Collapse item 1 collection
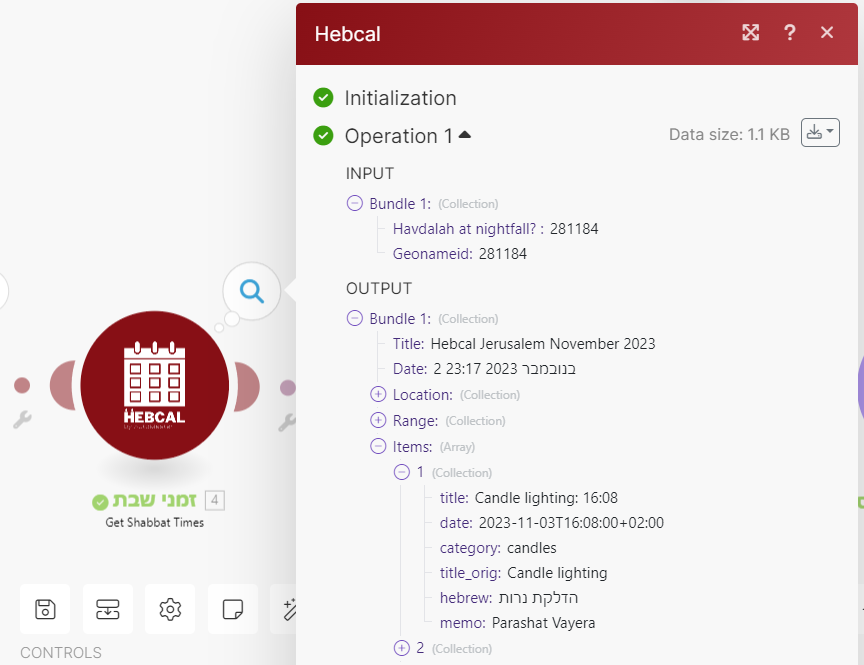Viewport: 864px width, 665px height. tap(402, 472)
